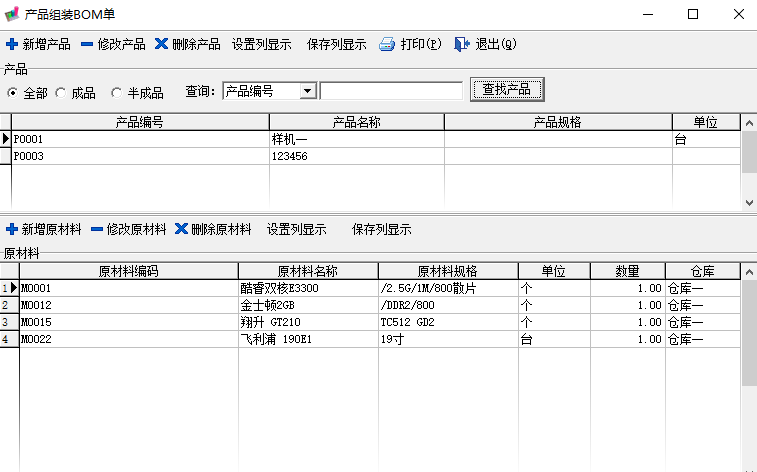
Task: Click the 新增原材料 plus icon
Action: (12, 229)
